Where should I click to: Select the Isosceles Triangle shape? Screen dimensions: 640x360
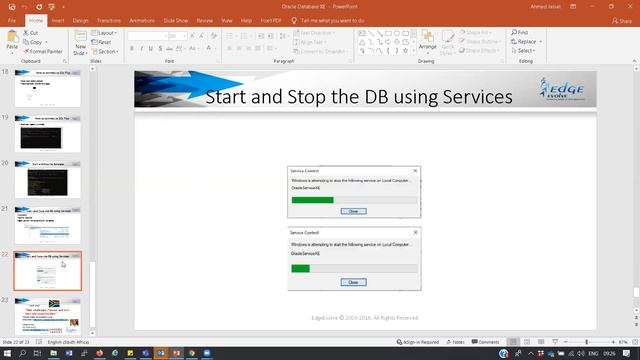click(x=362, y=42)
